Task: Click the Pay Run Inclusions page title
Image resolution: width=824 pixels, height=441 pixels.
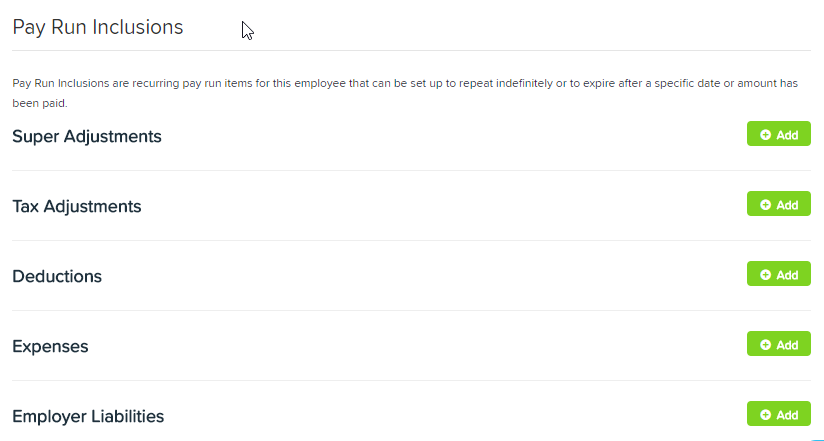Action: [x=98, y=27]
